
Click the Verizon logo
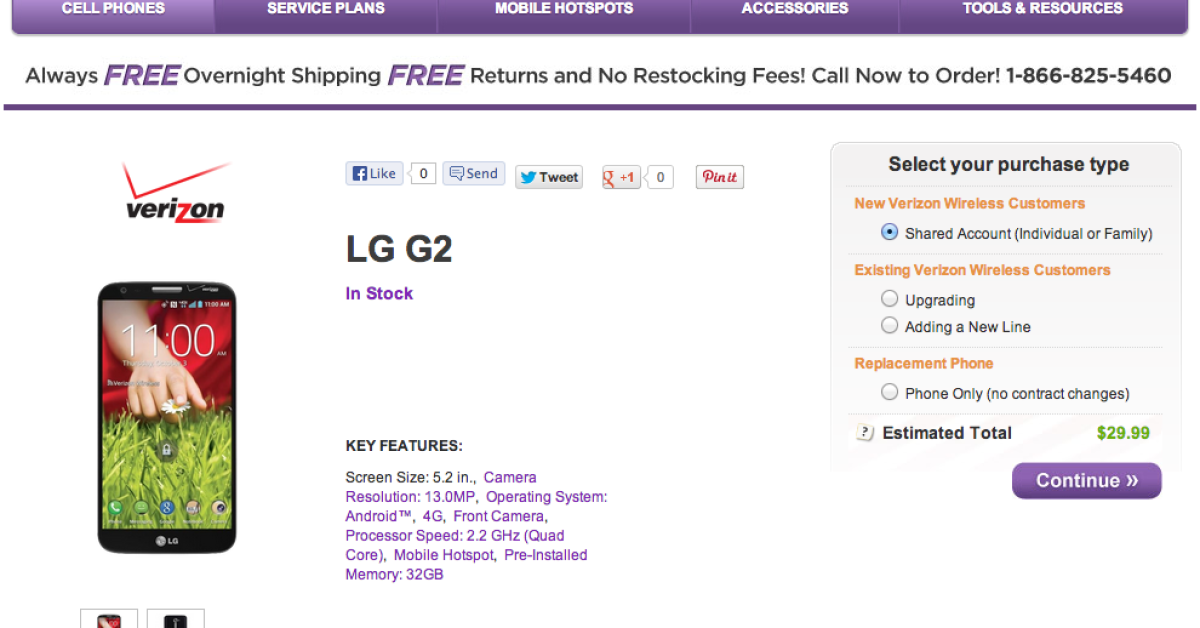pyautogui.click(x=176, y=193)
